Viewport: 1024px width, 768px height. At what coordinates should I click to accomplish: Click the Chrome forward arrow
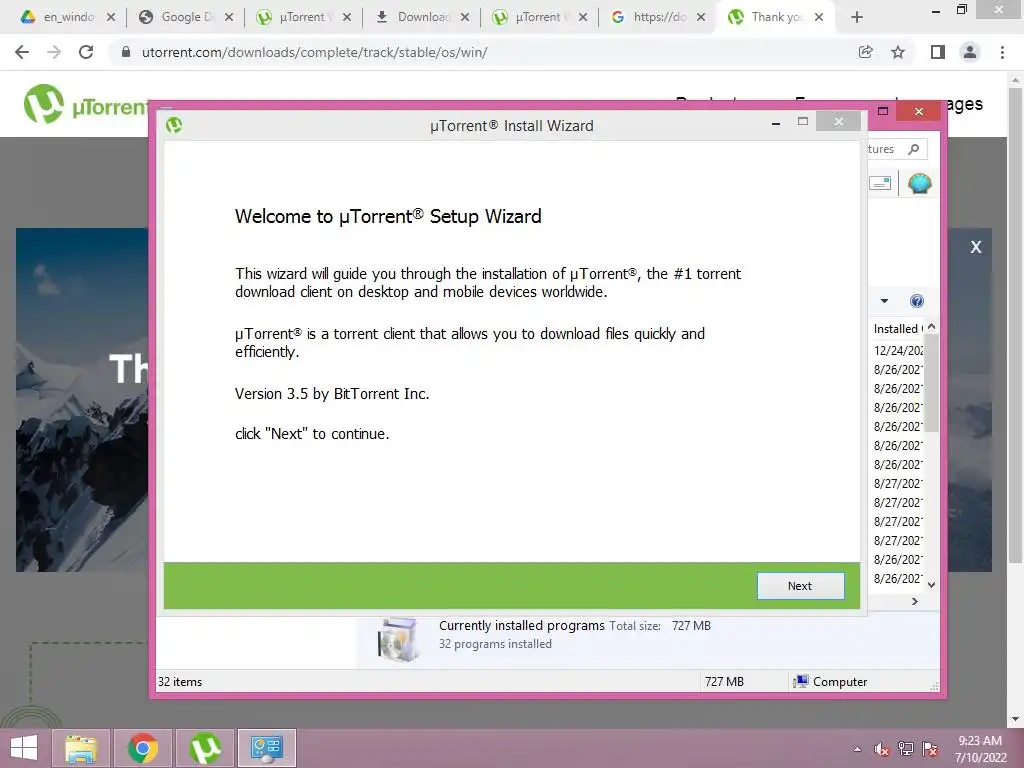54,52
